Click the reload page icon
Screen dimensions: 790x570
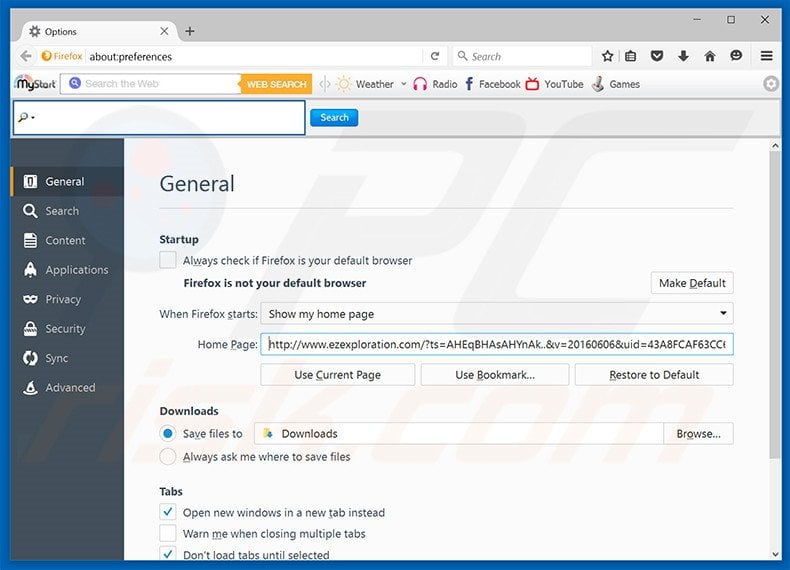435,56
